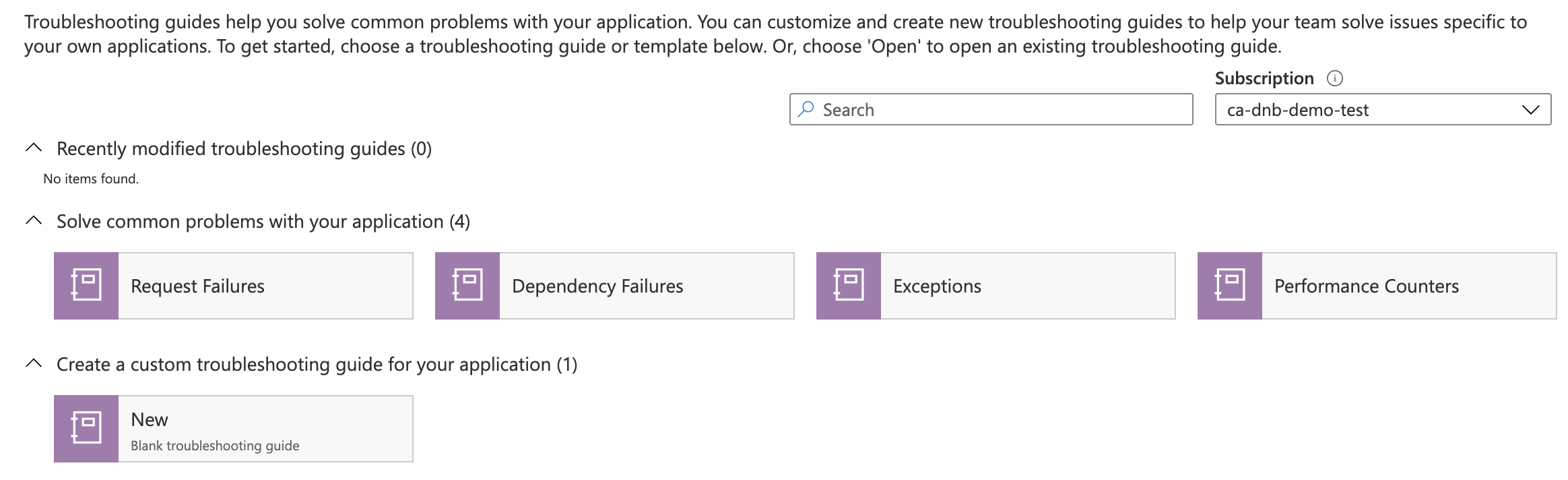
Task: Click 'Blank troubleshooting guide' subtitle text
Action: 215,446
